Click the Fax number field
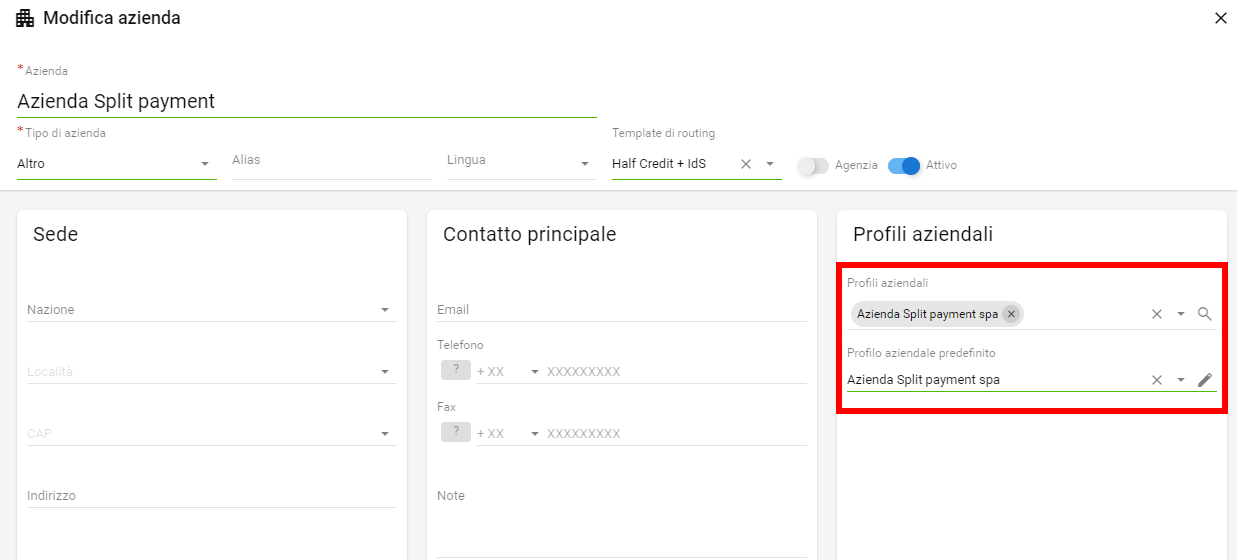1237x560 pixels. (x=676, y=434)
